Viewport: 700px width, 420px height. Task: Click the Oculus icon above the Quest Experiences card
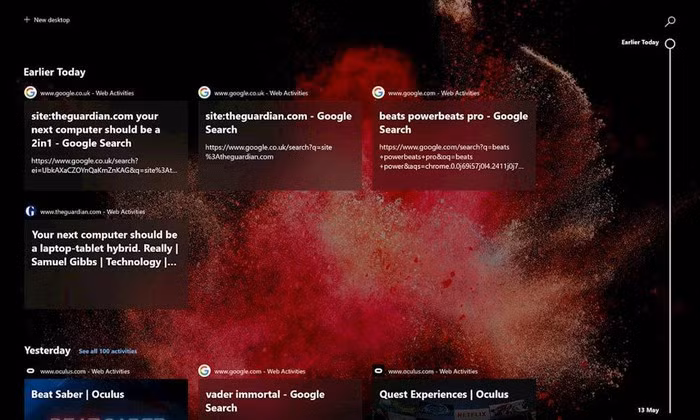(x=378, y=370)
